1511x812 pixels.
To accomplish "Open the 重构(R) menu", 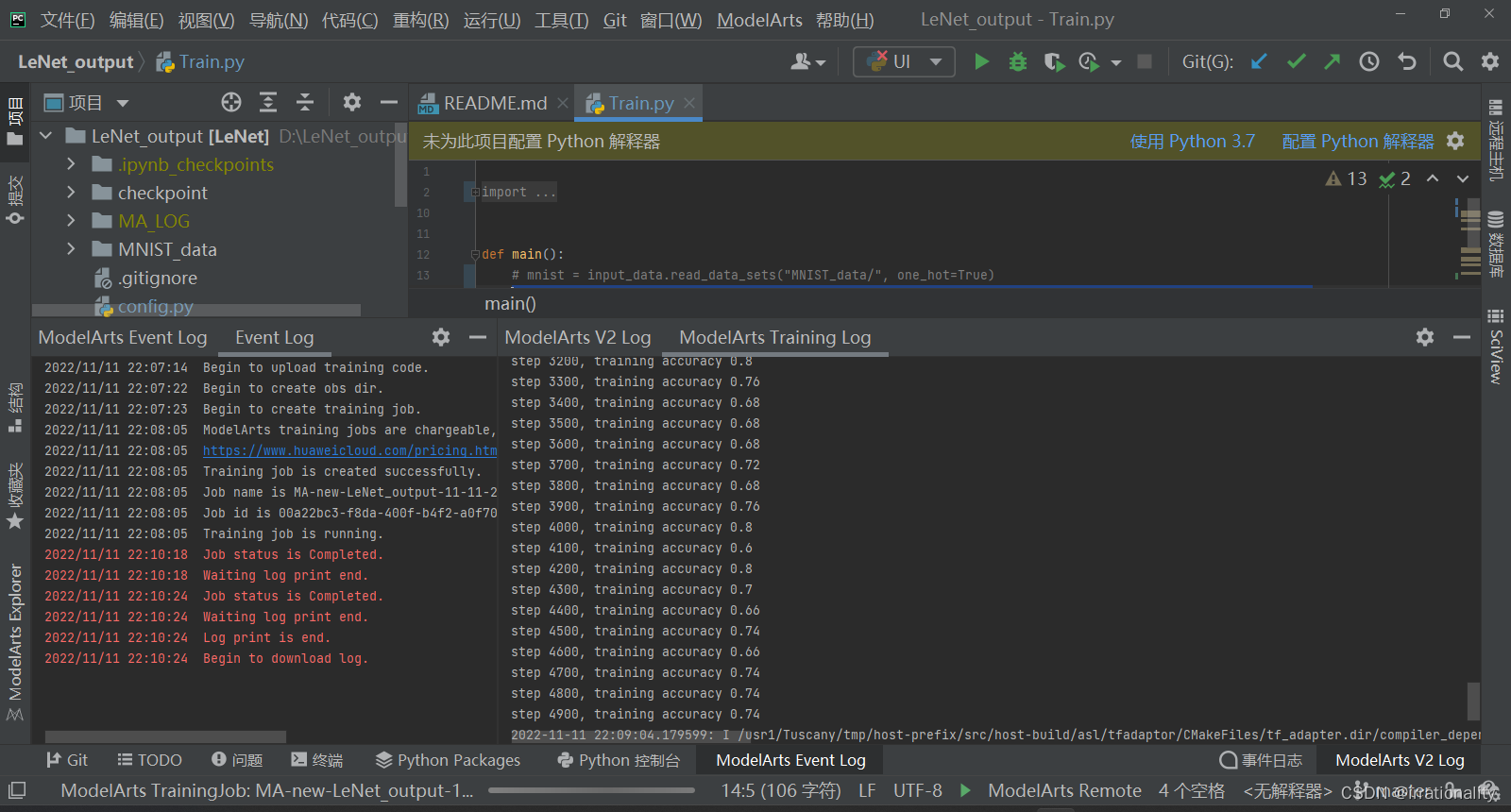I will tap(421, 20).
